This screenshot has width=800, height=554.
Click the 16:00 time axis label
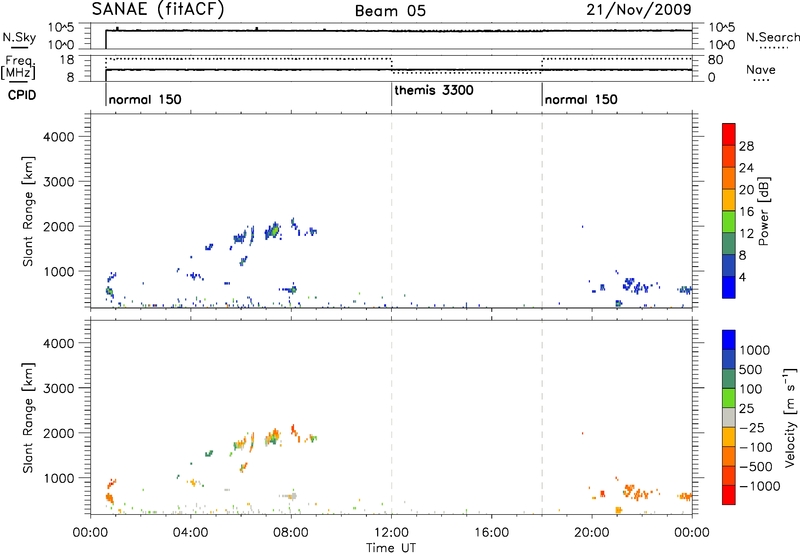point(491,533)
